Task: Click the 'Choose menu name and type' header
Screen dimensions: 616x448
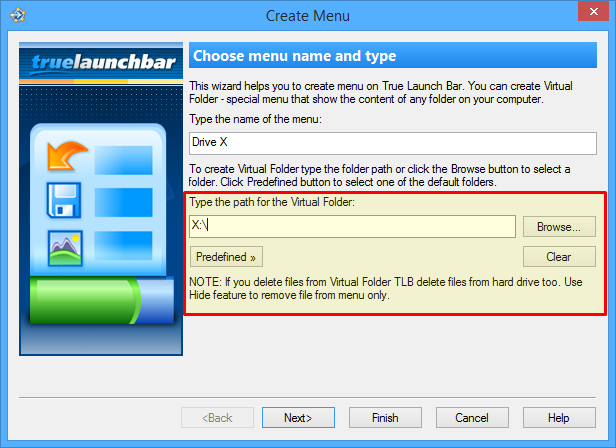Action: (x=294, y=56)
